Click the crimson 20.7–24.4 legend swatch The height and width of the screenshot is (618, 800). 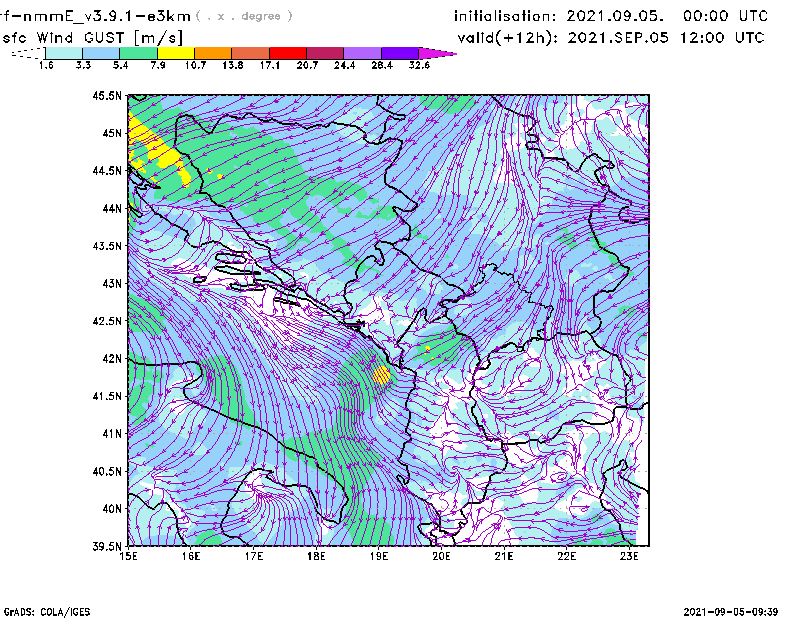tap(325, 53)
